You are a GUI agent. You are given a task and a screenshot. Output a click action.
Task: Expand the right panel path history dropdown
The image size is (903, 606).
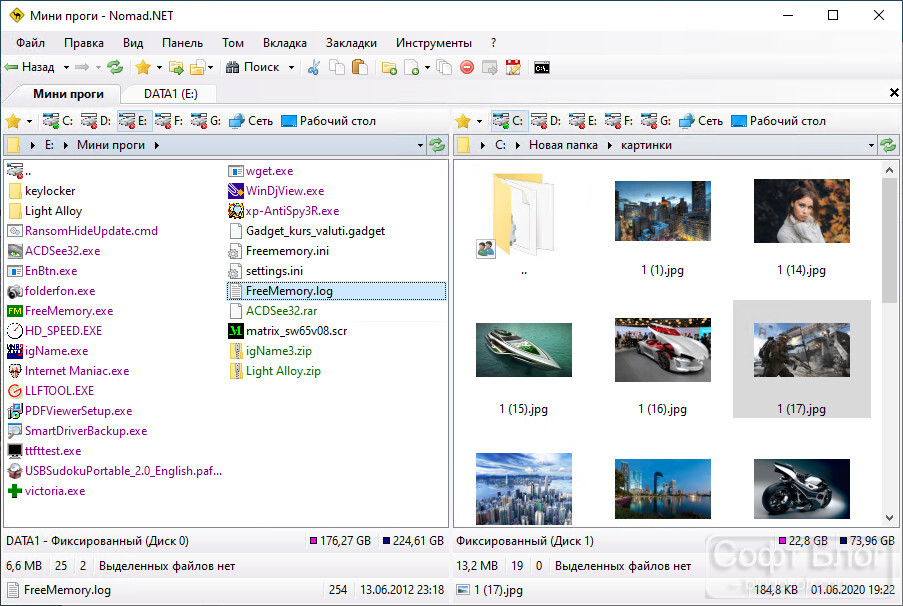point(871,145)
